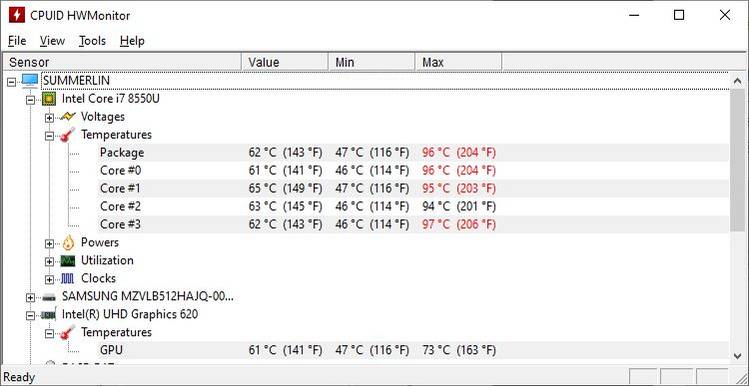Collapse the GPU Temperatures node
749x386 pixels.
tap(49, 333)
